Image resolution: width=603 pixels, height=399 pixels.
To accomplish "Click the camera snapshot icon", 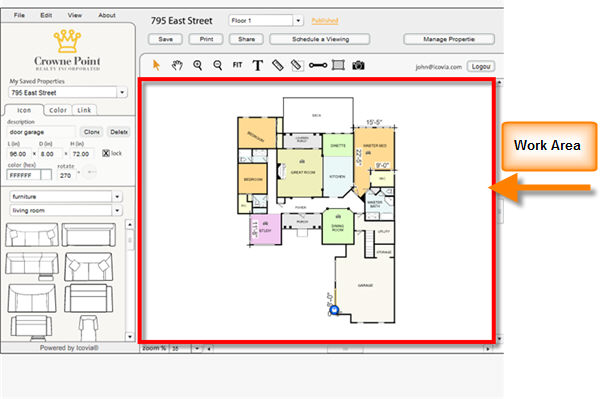I will [x=358, y=65].
